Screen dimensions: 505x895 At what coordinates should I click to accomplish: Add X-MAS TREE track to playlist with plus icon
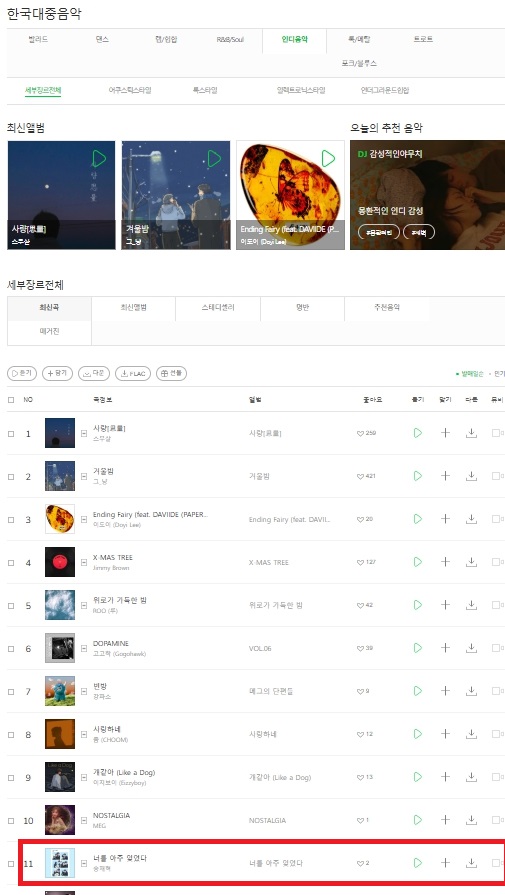445,562
